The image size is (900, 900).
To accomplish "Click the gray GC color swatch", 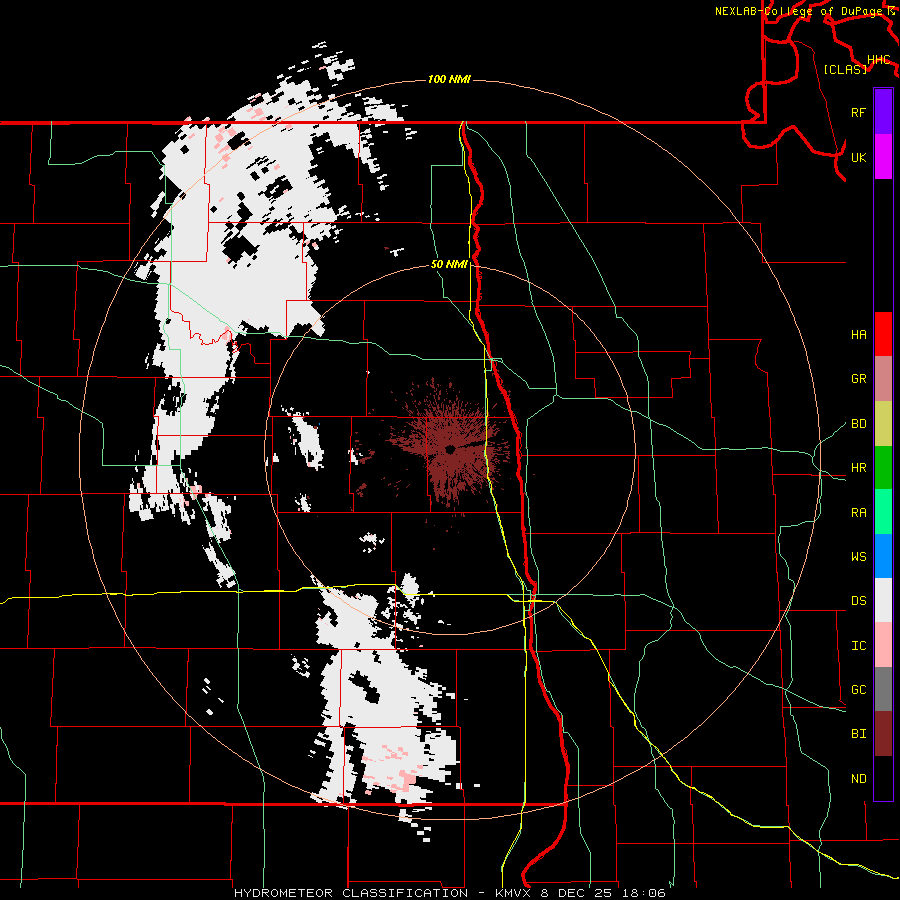I will point(883,689).
